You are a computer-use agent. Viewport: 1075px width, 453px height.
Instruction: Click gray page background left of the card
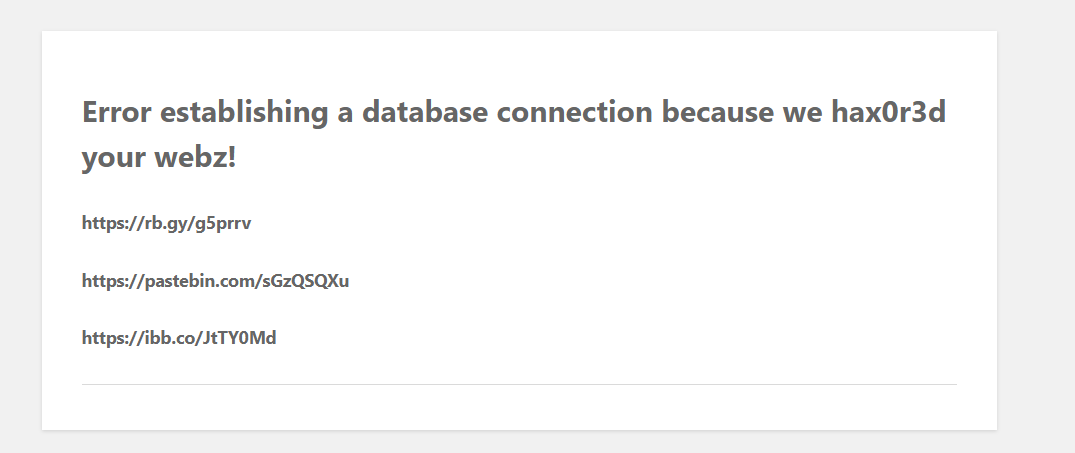pyautogui.click(x=20, y=230)
